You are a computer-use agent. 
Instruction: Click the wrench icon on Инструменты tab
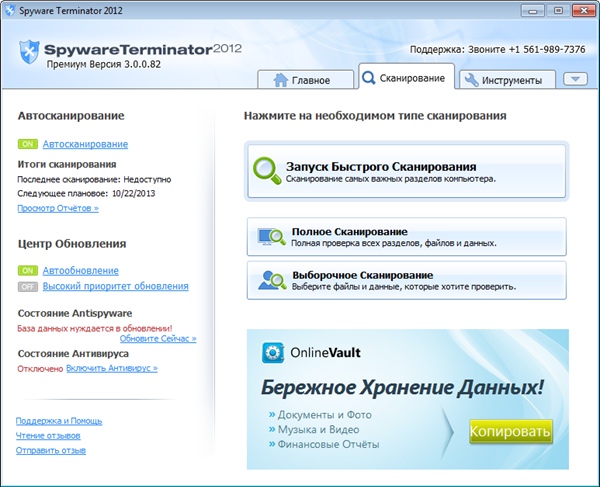pos(470,79)
